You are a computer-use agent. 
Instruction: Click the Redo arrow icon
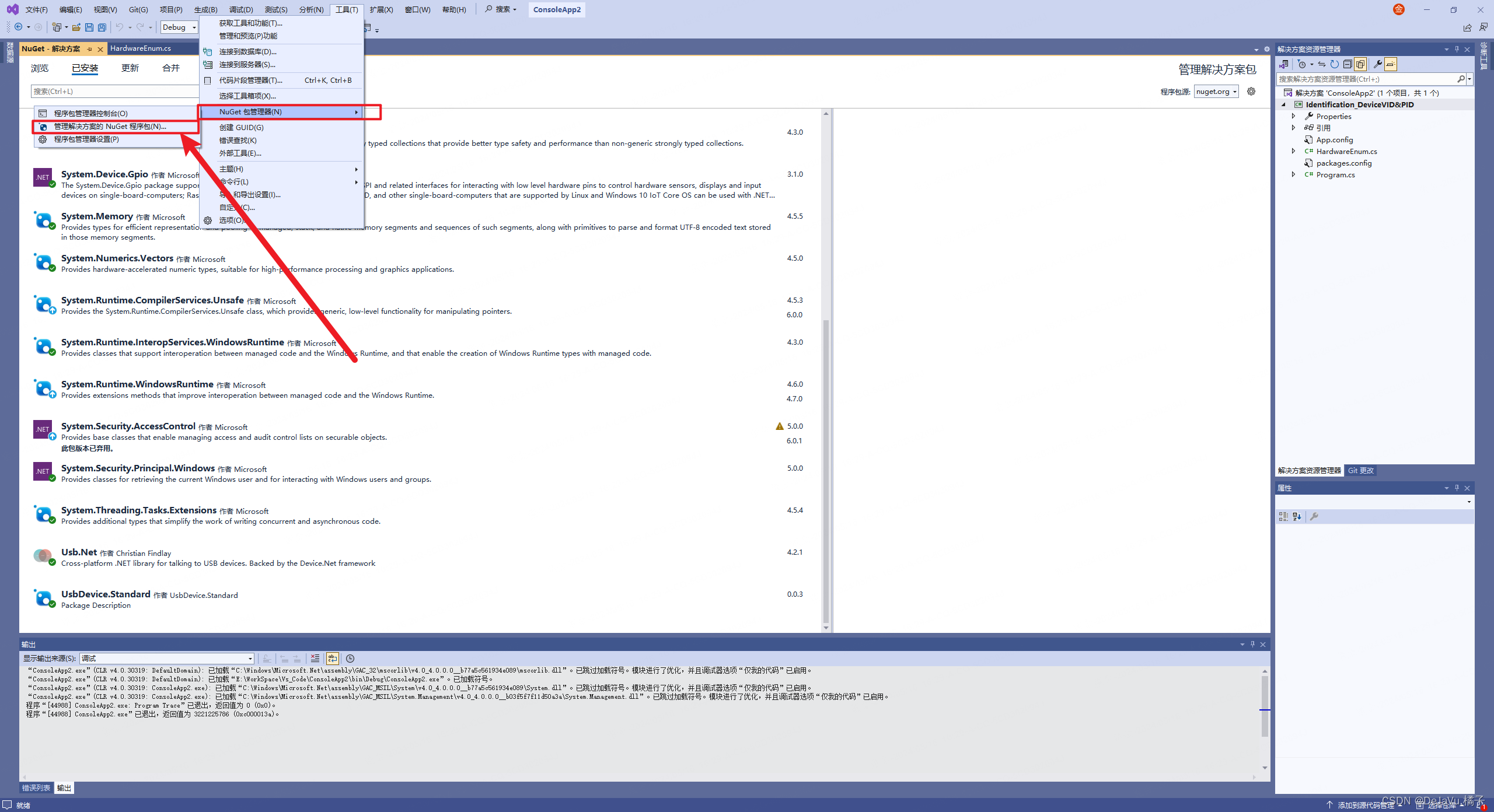[140, 27]
